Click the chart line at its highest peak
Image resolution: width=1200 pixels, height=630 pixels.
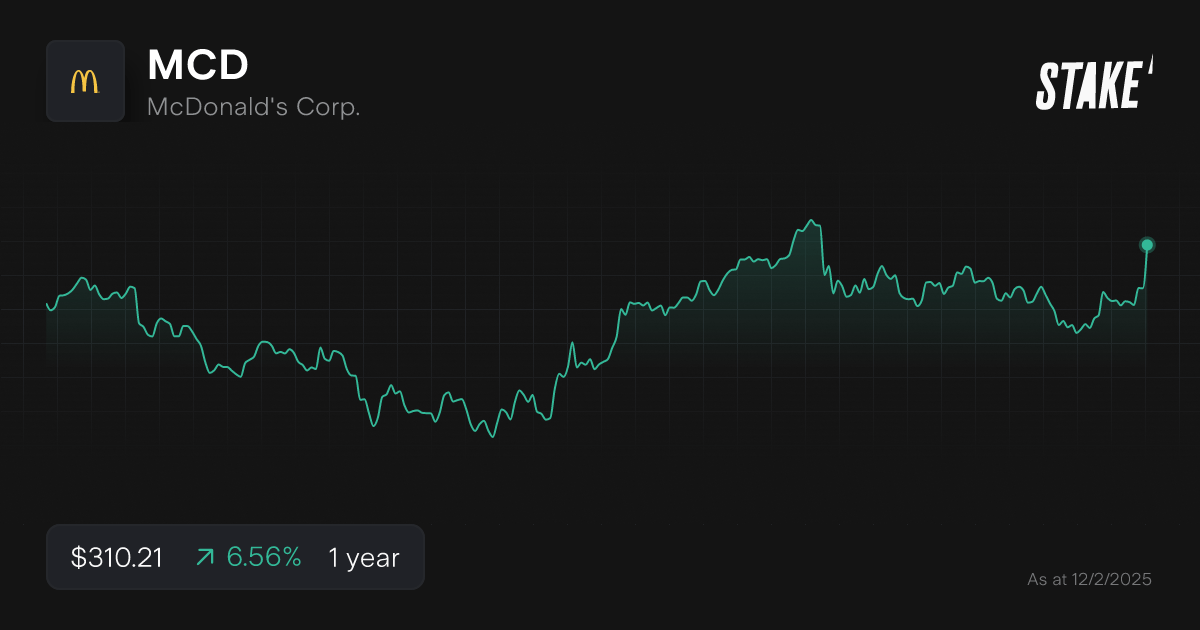click(x=810, y=219)
